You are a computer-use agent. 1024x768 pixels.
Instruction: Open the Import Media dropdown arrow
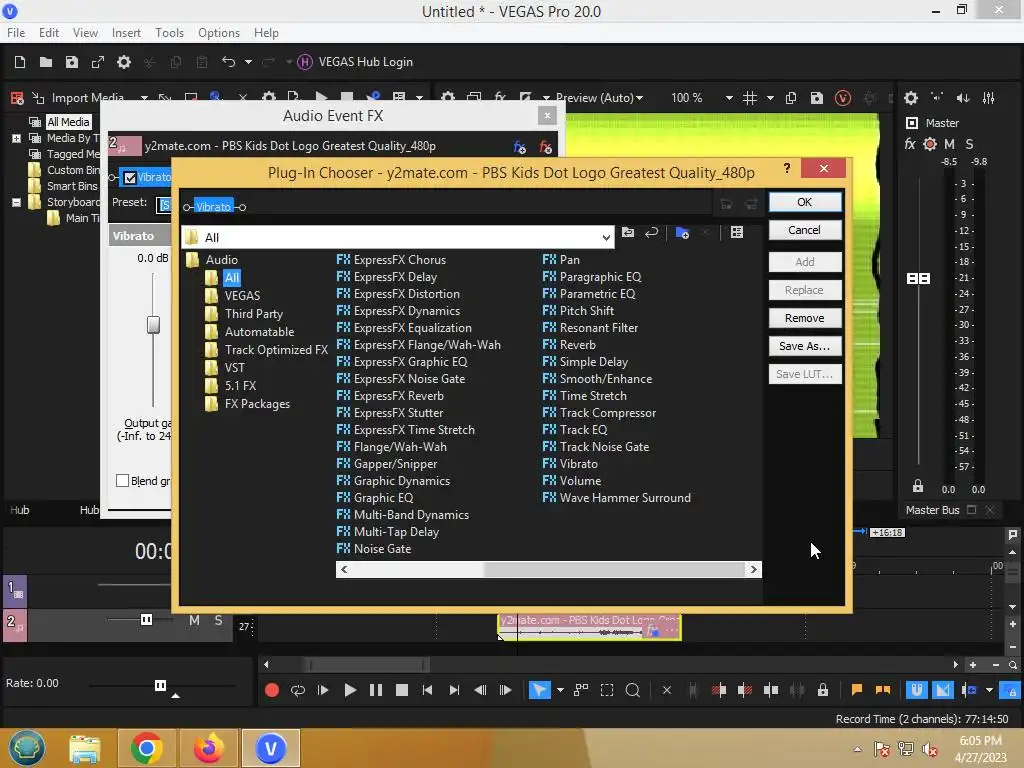coord(144,98)
